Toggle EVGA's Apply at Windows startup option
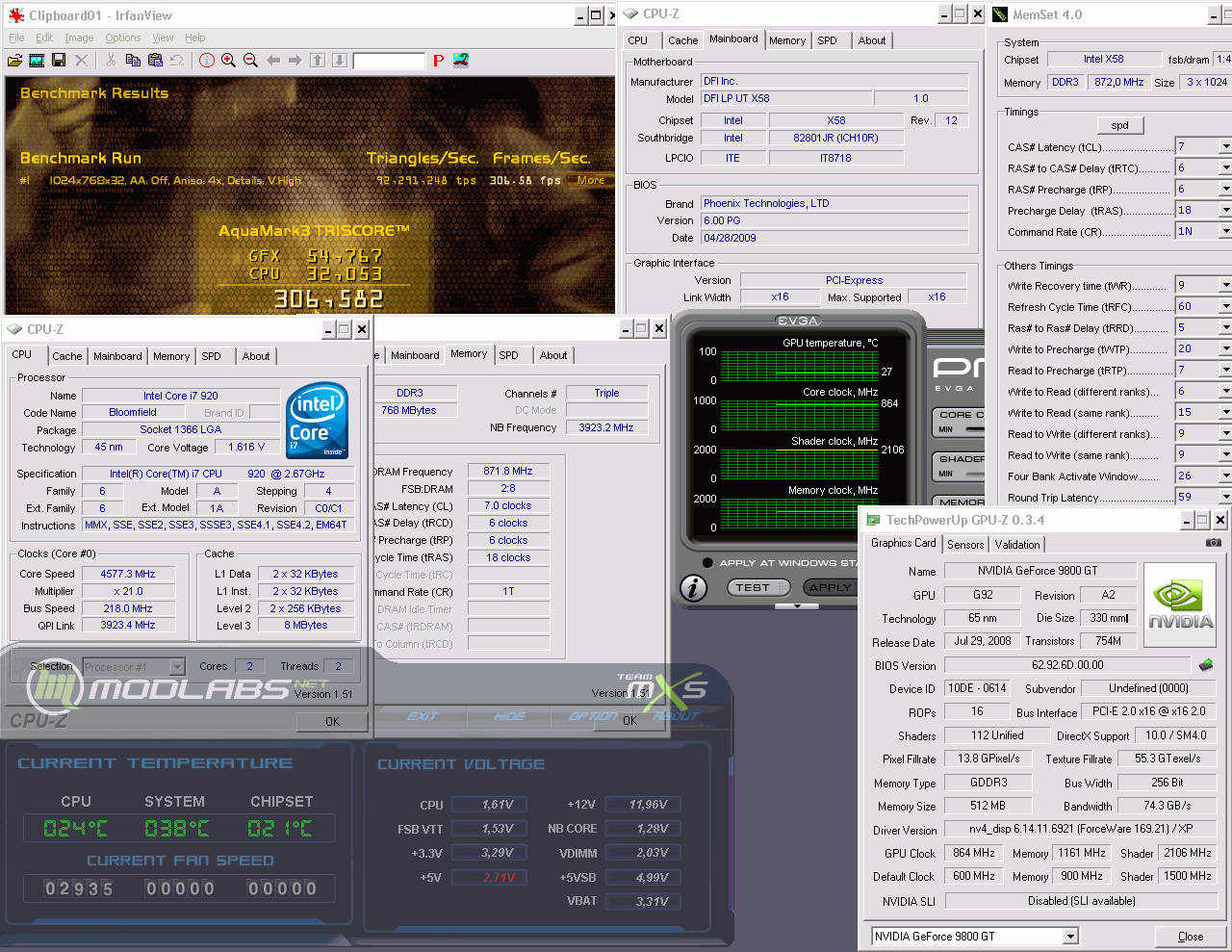Screen dimensions: 1232x952 [x=707, y=563]
